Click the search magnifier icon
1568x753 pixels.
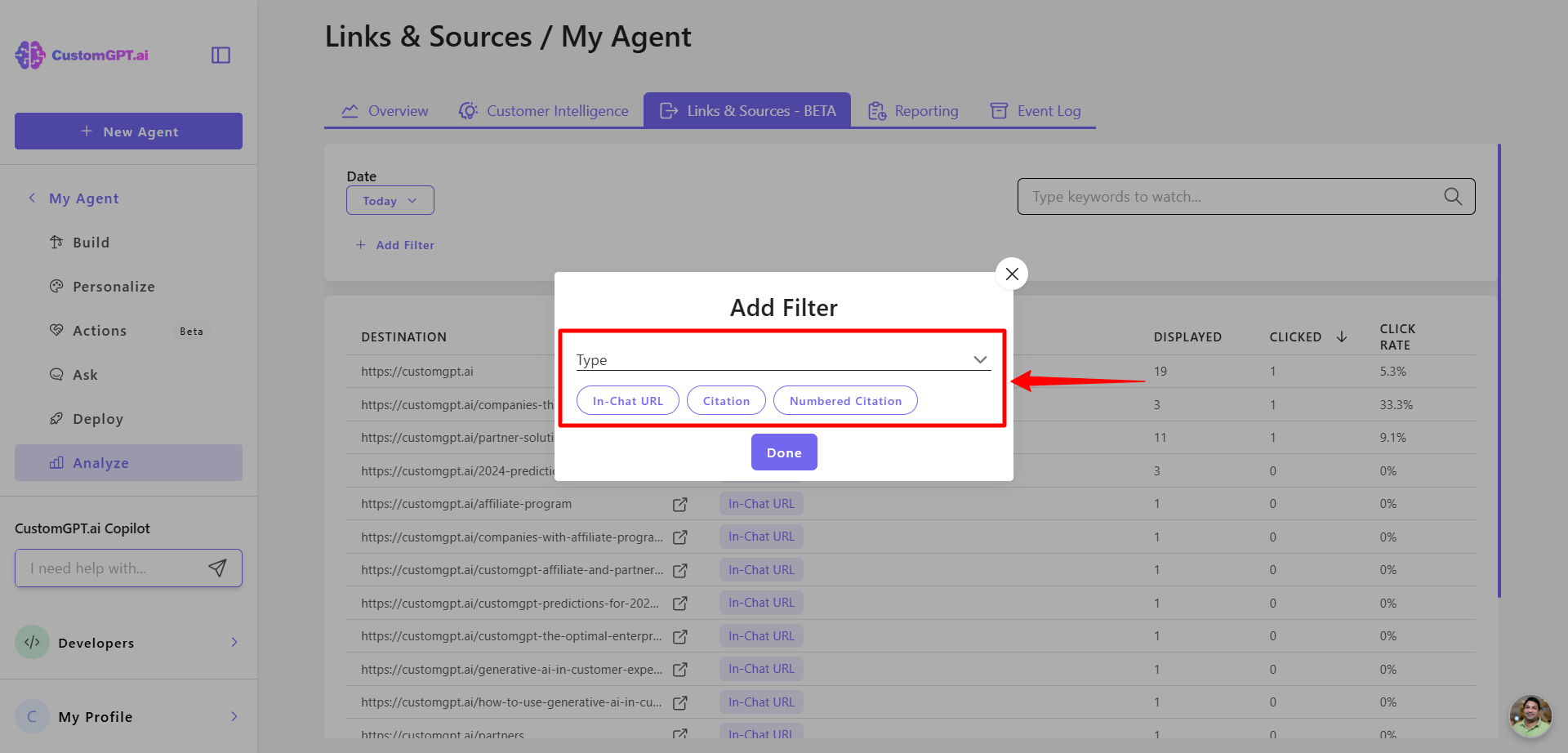1453,196
